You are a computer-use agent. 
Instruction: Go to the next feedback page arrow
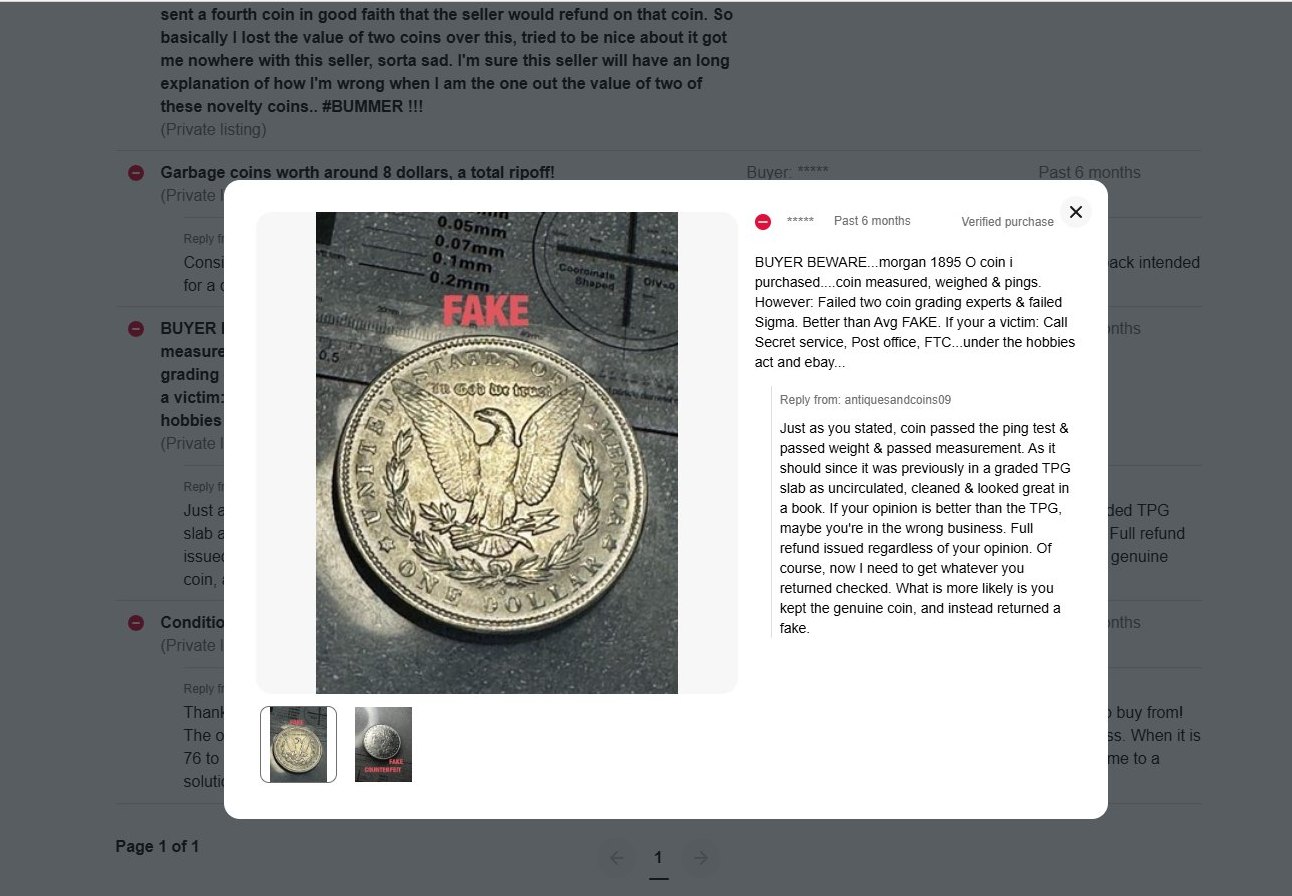pos(701,857)
